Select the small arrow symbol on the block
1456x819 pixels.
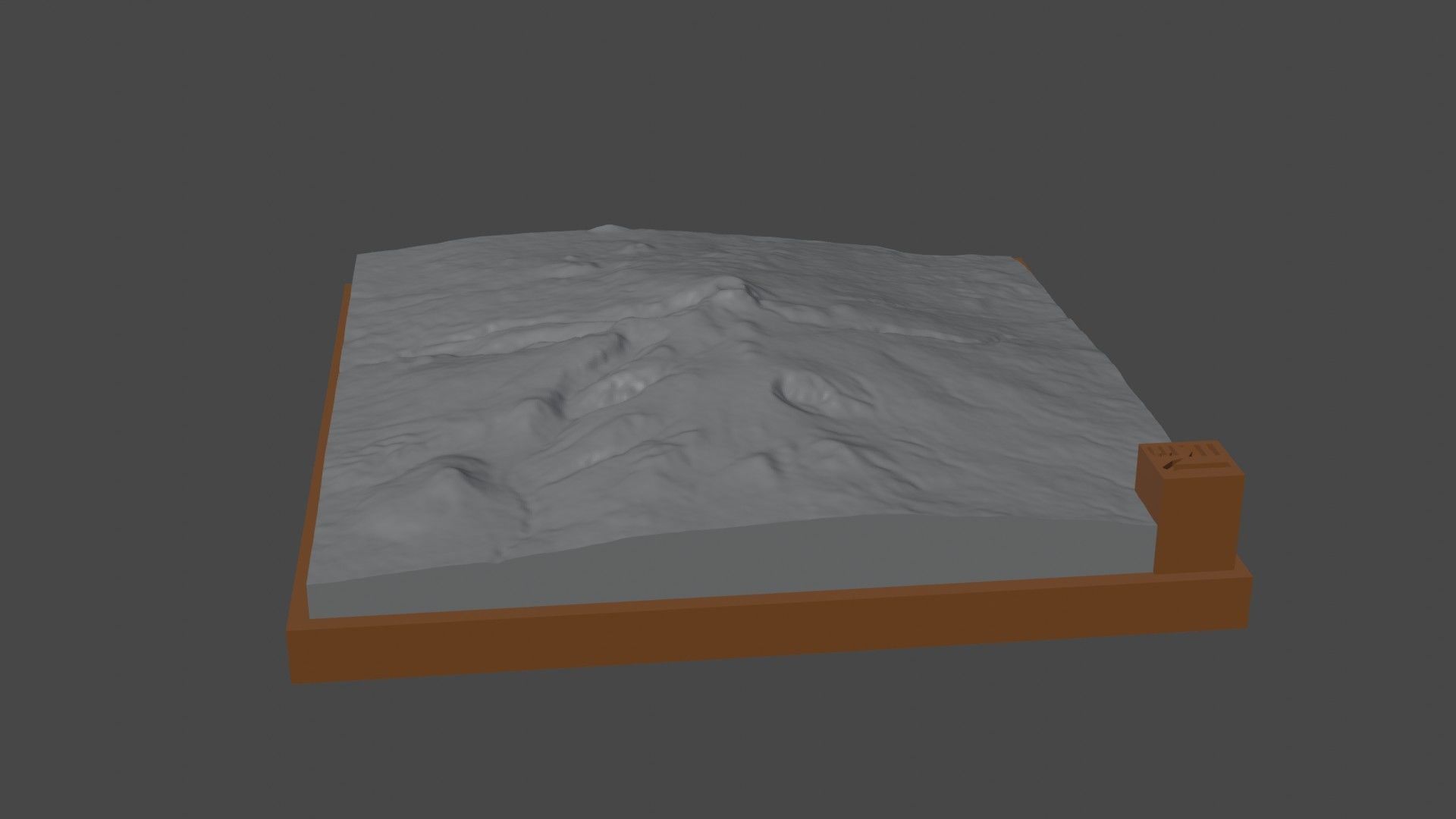1172,464
